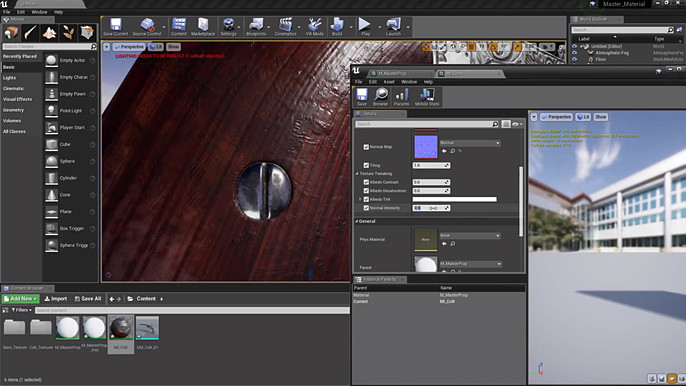Toggle visibility of Atmospheric Fog in outliner

click(574, 53)
